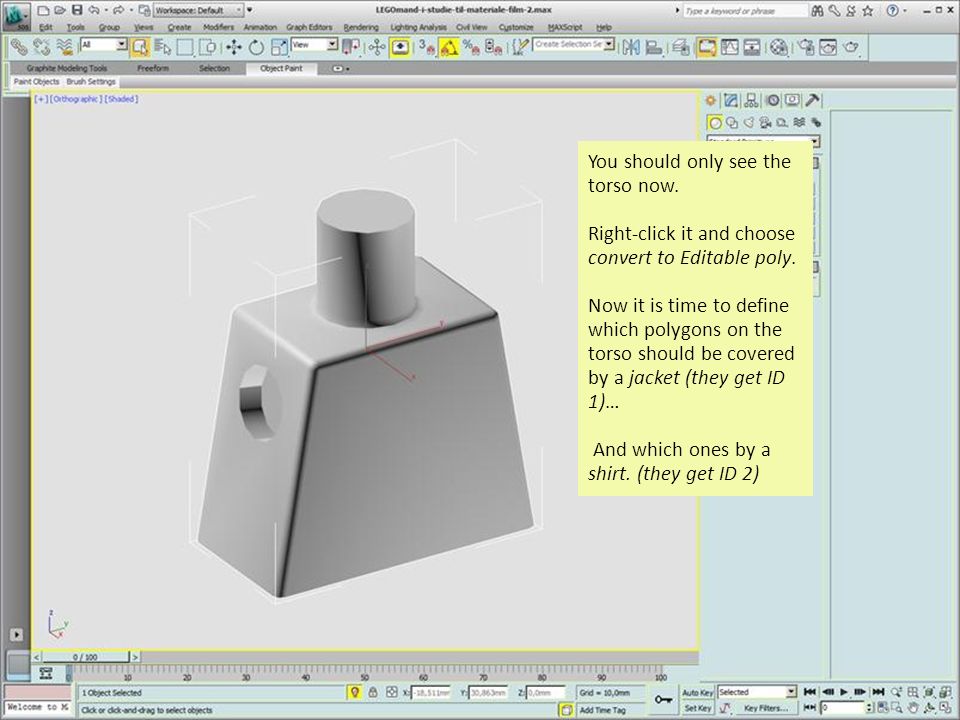The image size is (960, 720).
Task: Select the Rotate tool
Action: click(256, 47)
